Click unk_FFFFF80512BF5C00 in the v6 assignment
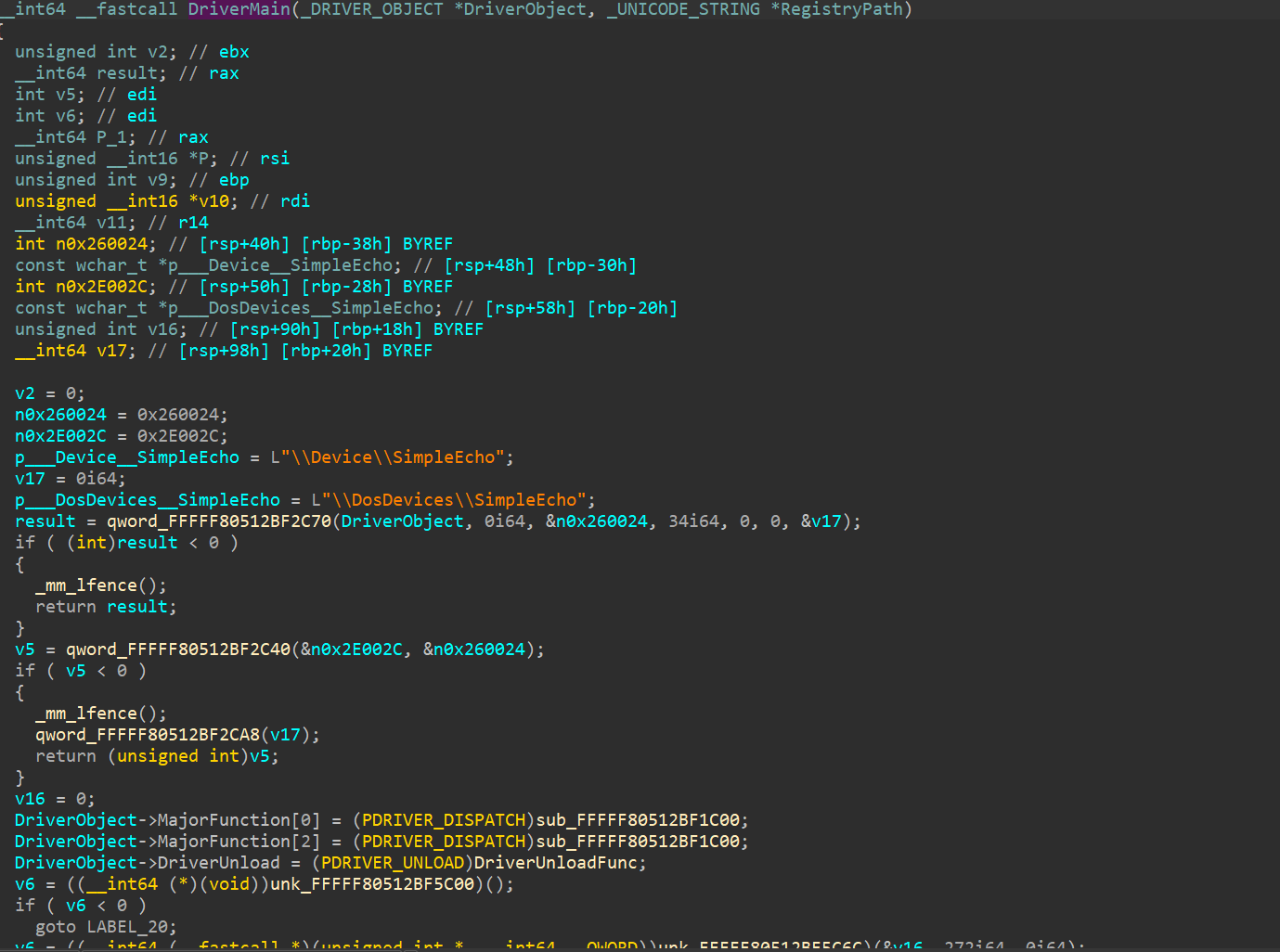 [372, 884]
